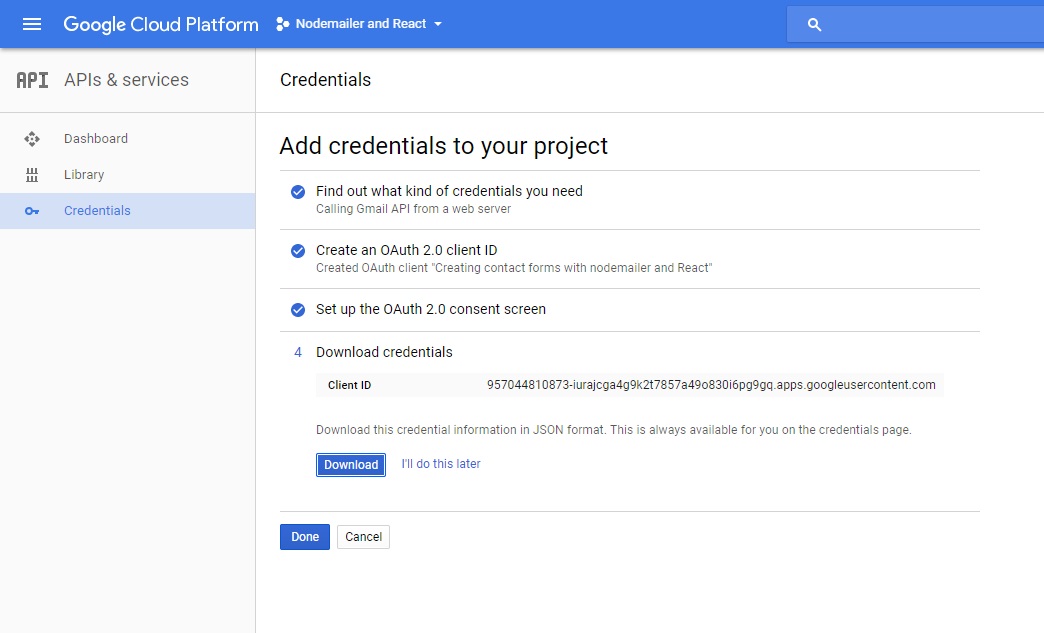Expand step 4 Download credentials

(x=384, y=352)
